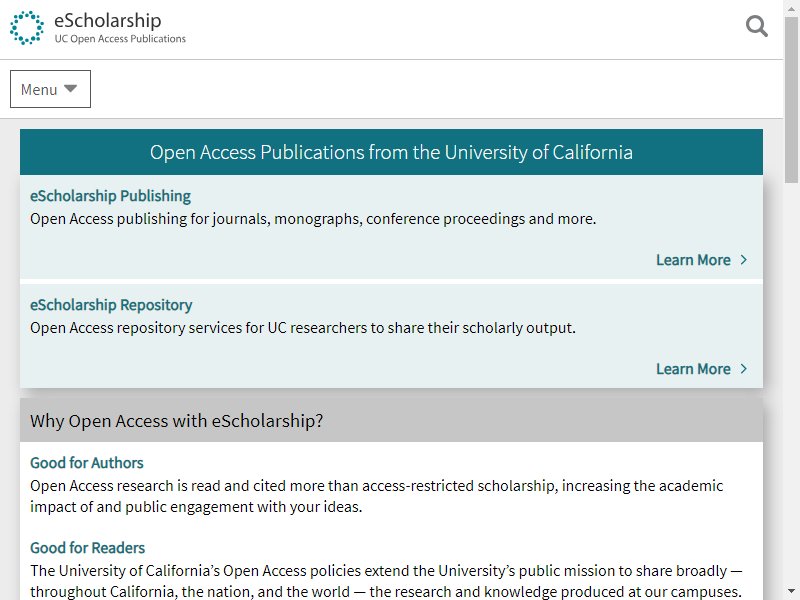Open eScholarship Repository heading link

tap(111, 305)
